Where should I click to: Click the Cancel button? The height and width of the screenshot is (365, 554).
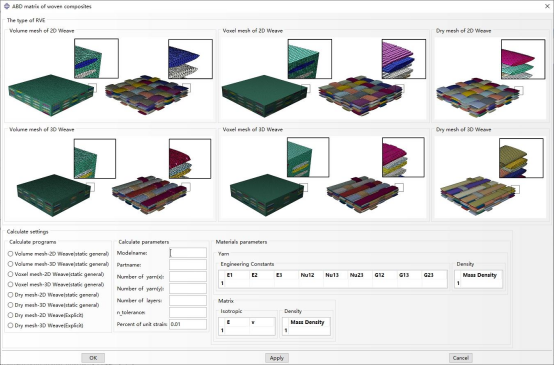pyautogui.click(x=461, y=358)
